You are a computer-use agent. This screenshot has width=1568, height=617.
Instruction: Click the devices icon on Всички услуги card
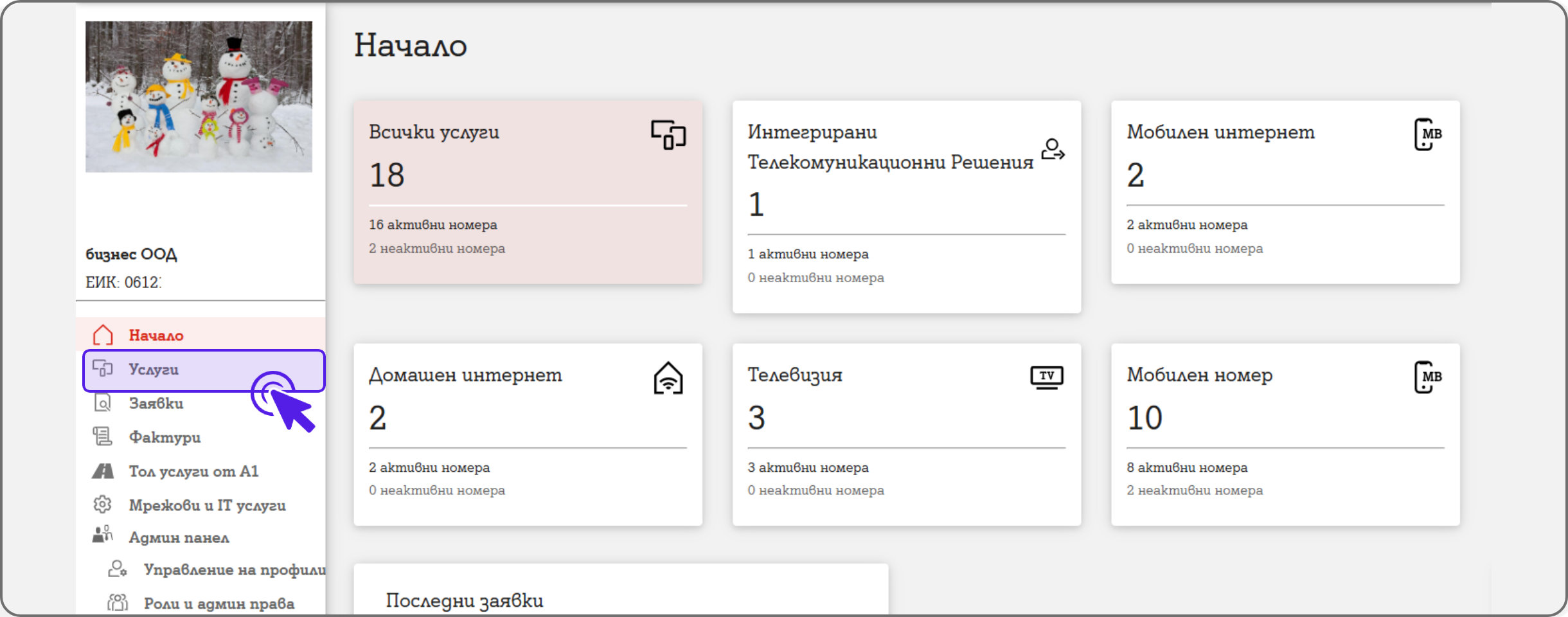(x=668, y=135)
